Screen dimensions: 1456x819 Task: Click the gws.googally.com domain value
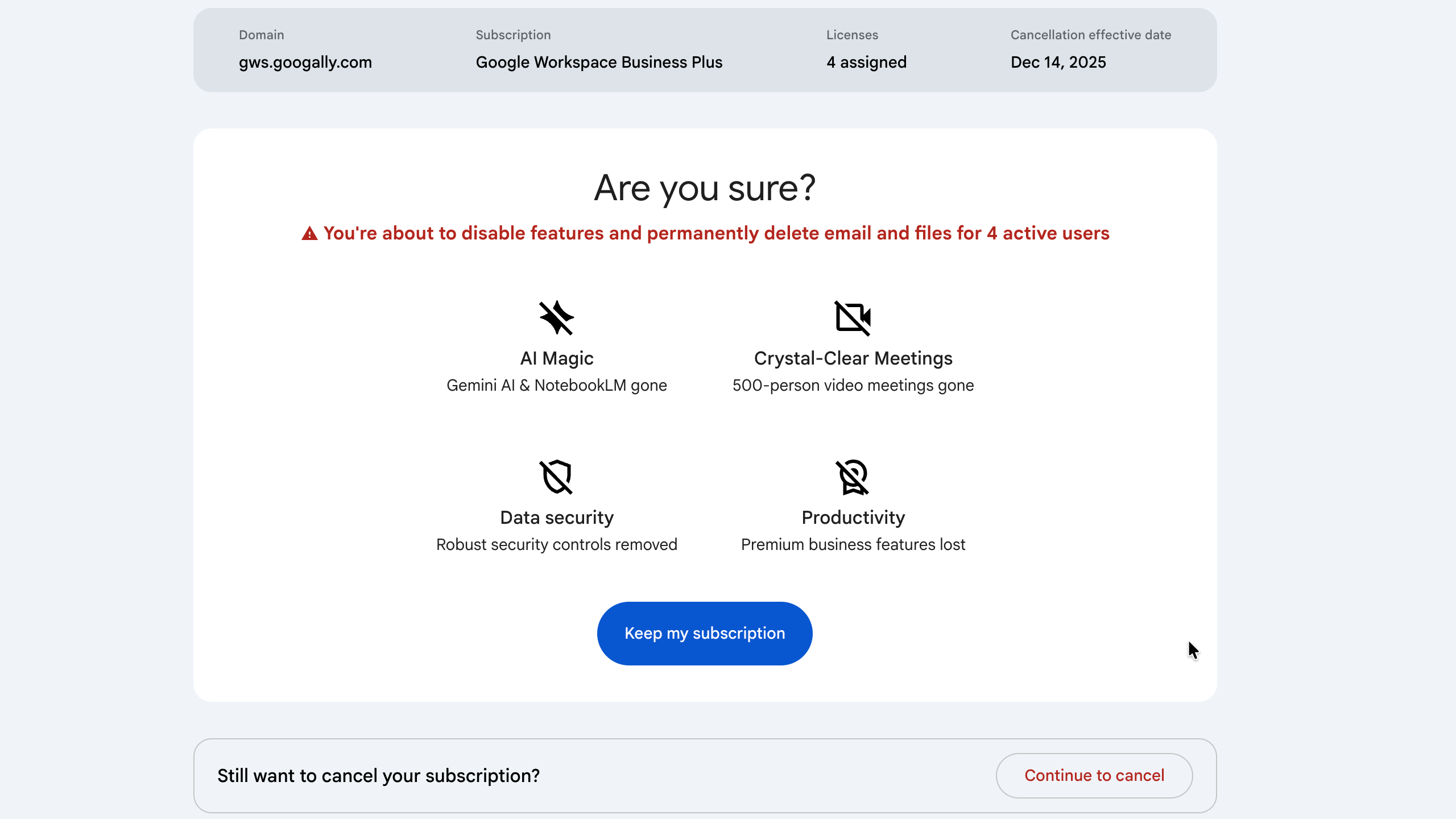tap(305, 62)
